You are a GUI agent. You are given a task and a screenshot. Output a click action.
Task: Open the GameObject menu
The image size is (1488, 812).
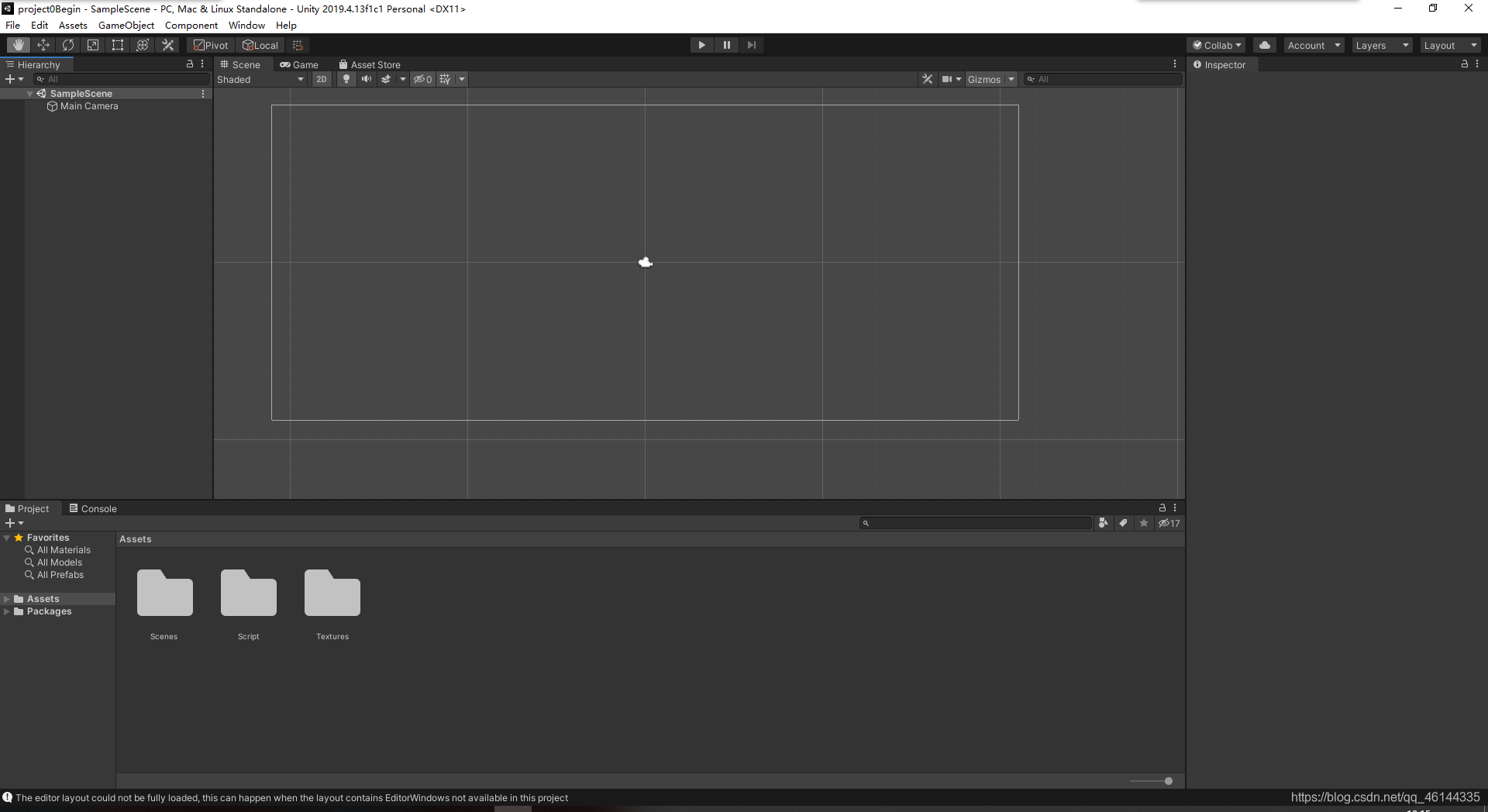coord(126,26)
